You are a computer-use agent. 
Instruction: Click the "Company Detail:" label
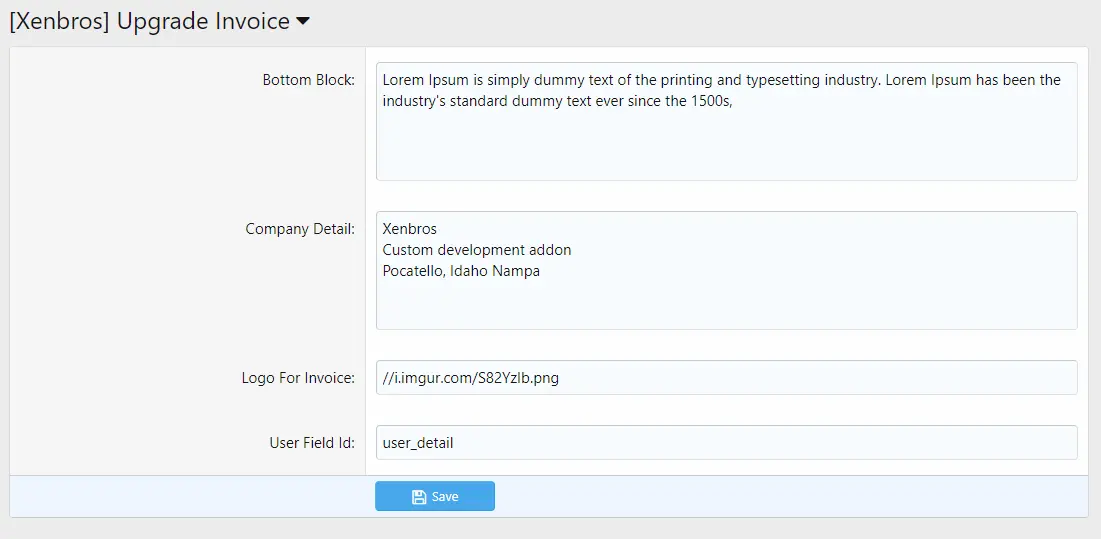pyautogui.click(x=299, y=229)
